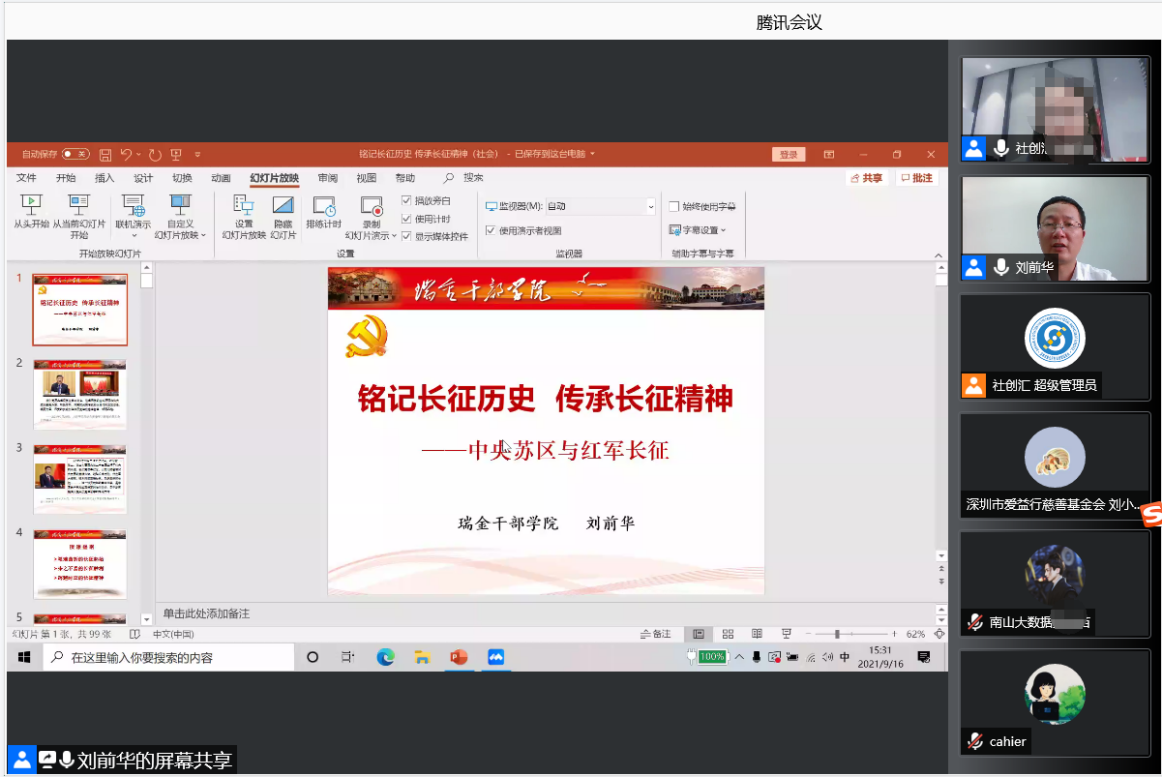Switch to the 插入 insert tab
1162x777 pixels.
[x=104, y=178]
